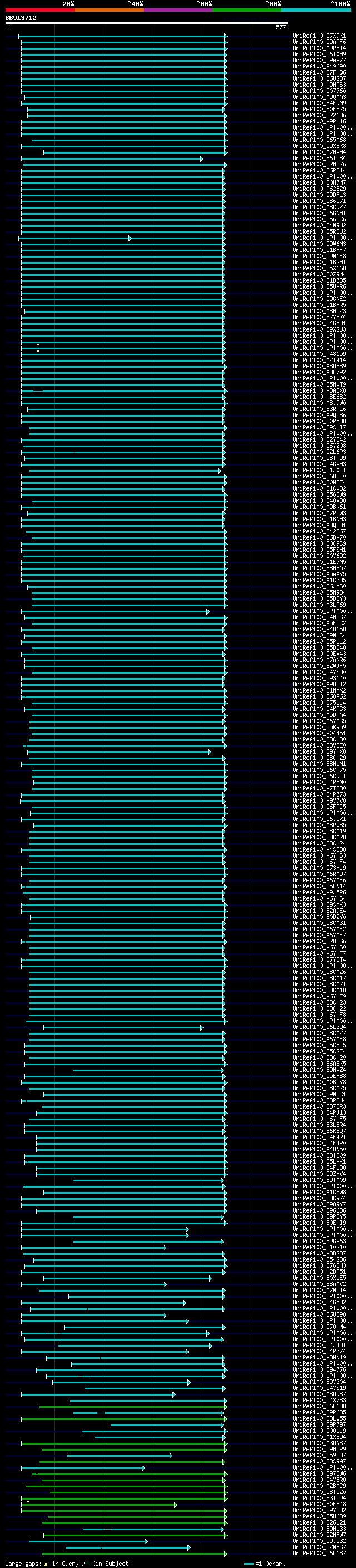Image resolution: width=356 pixels, height=1568 pixels.
Task: Click the orange ~40% identity legend segment
Action: (109, 10)
